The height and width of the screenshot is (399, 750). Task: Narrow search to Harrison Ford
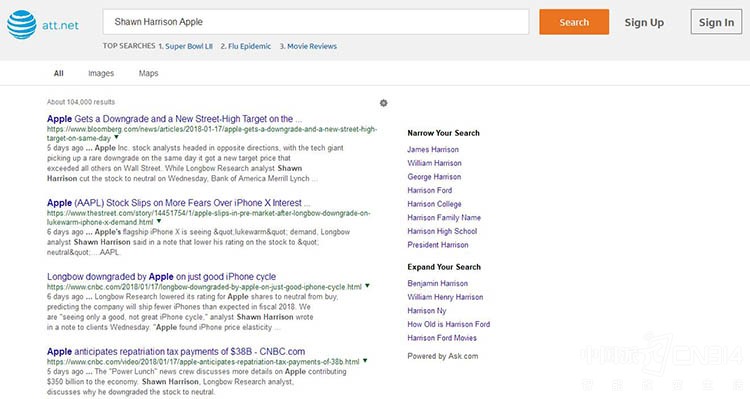point(430,190)
